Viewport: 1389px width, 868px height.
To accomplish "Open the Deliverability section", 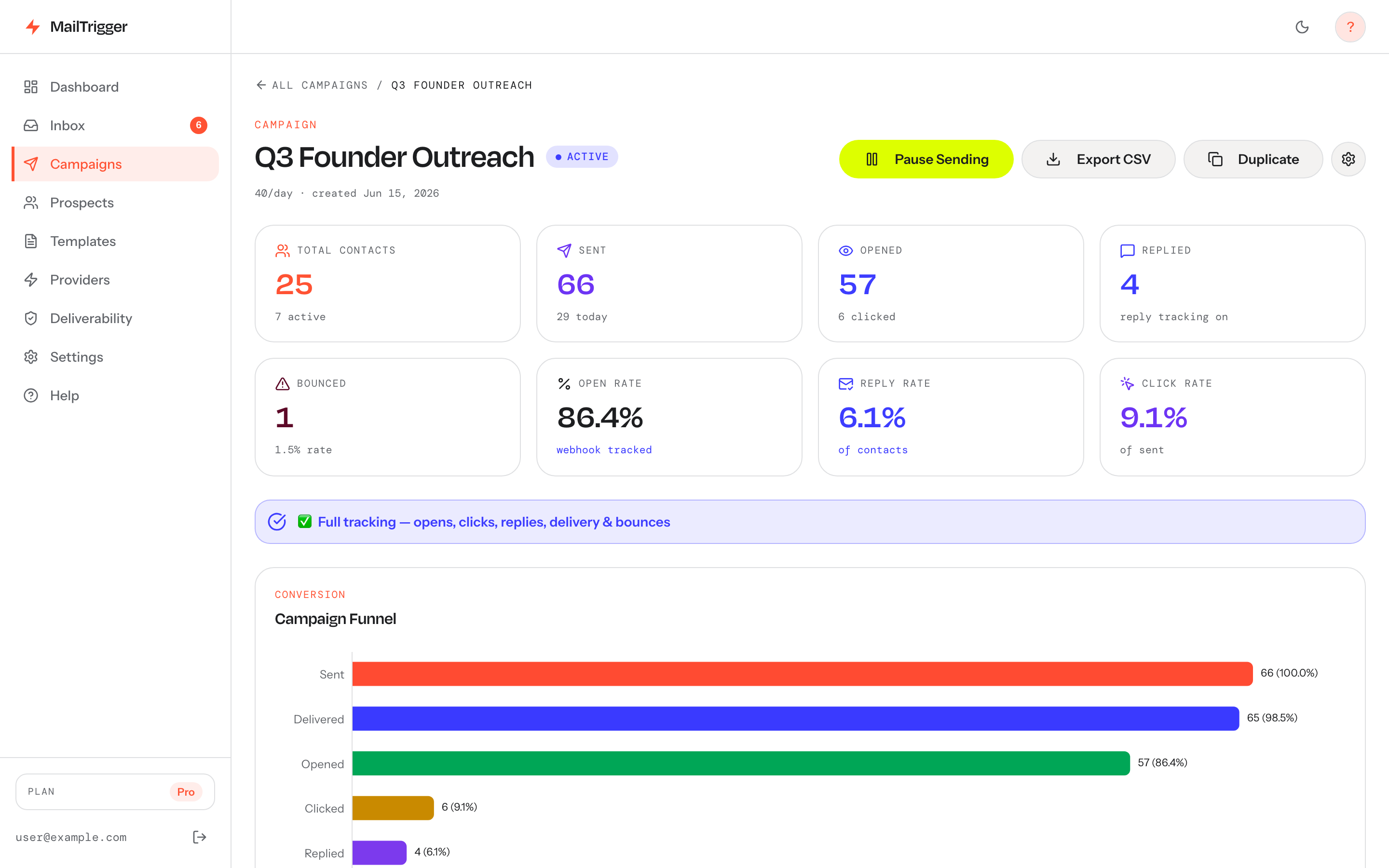I will pyautogui.click(x=115, y=318).
